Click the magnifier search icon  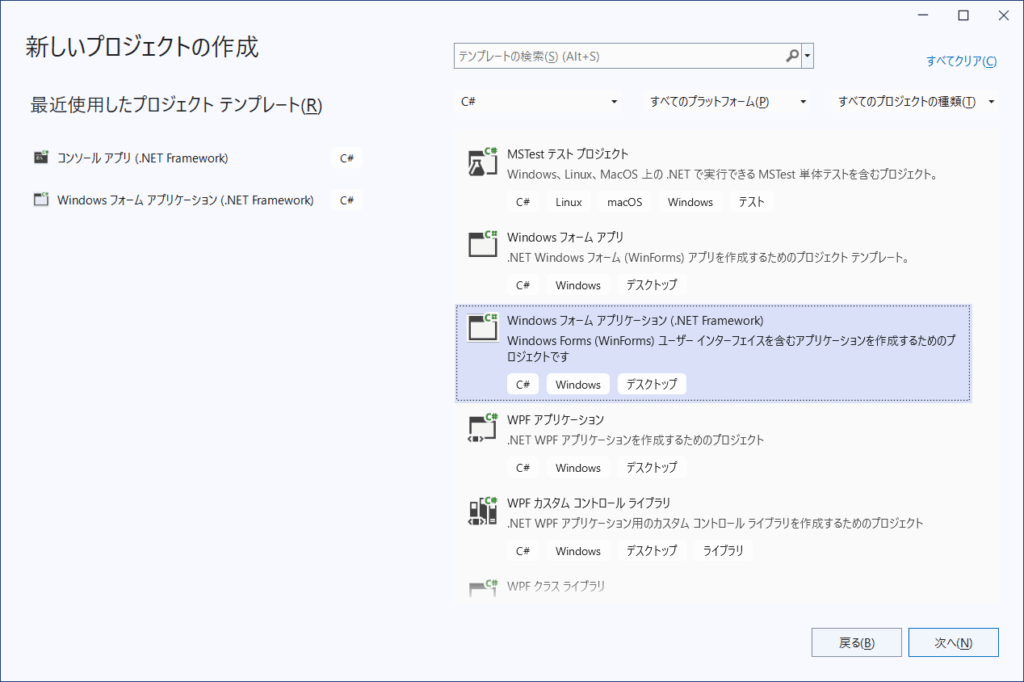pyautogui.click(x=792, y=56)
